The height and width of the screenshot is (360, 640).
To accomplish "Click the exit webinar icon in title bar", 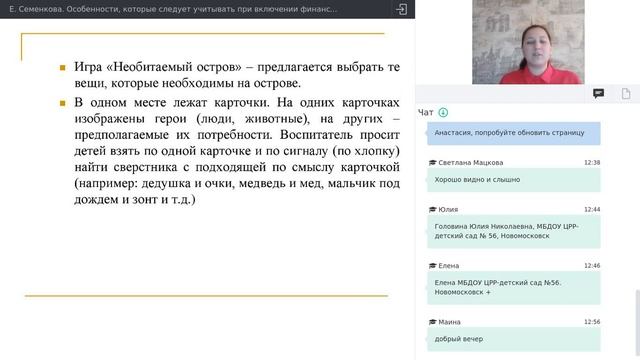I will coord(401,9).
